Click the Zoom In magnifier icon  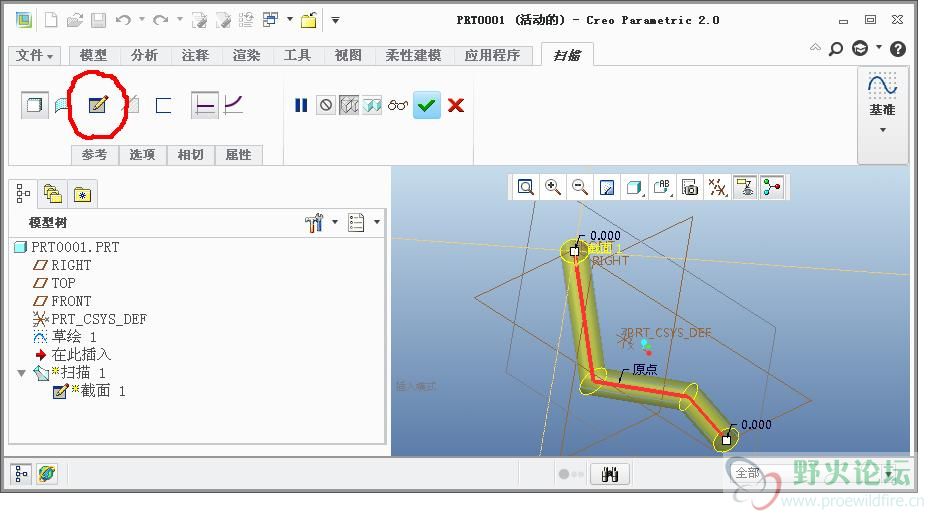[553, 187]
